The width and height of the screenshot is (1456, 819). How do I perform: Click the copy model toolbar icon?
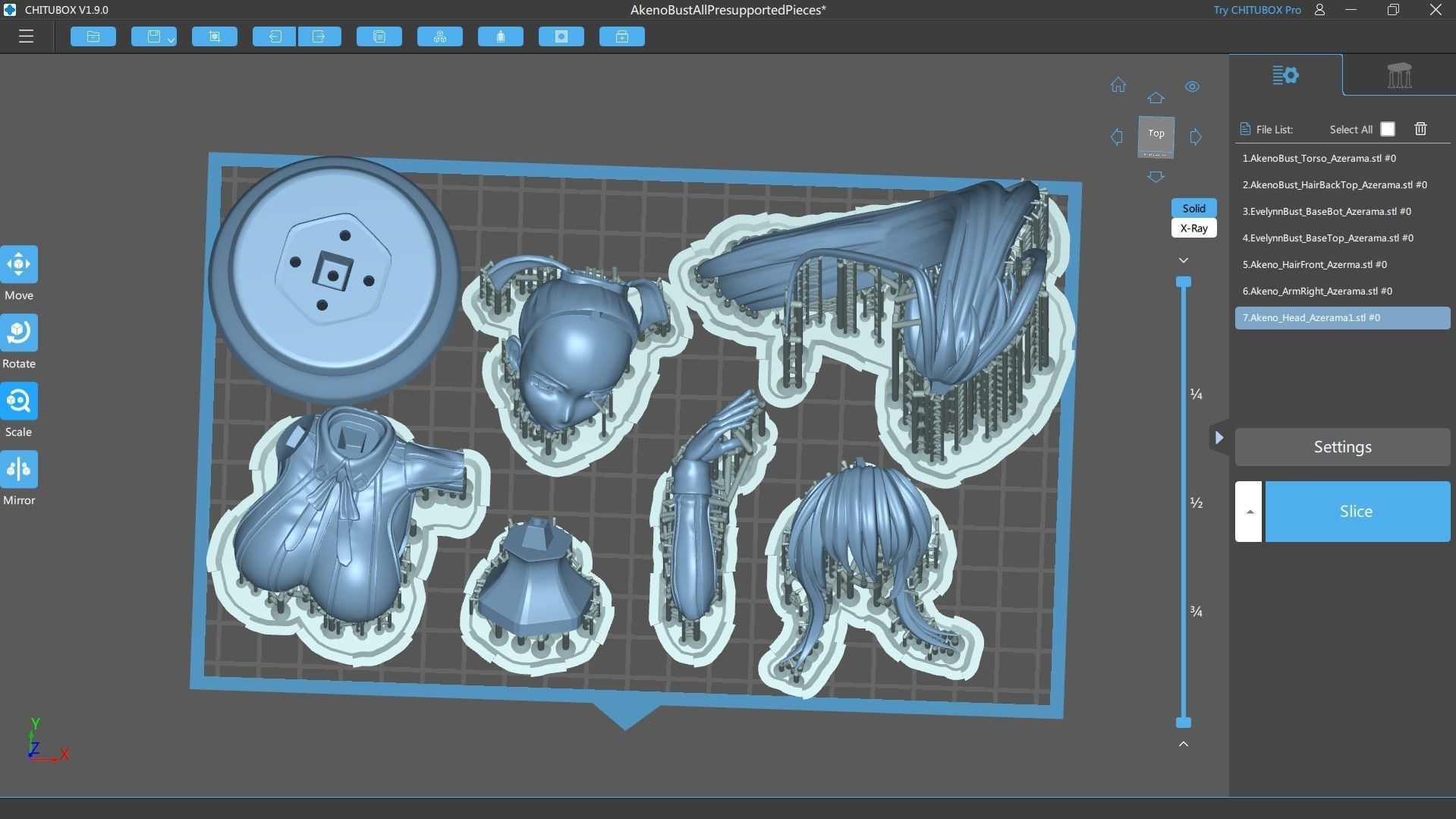pyautogui.click(x=379, y=36)
